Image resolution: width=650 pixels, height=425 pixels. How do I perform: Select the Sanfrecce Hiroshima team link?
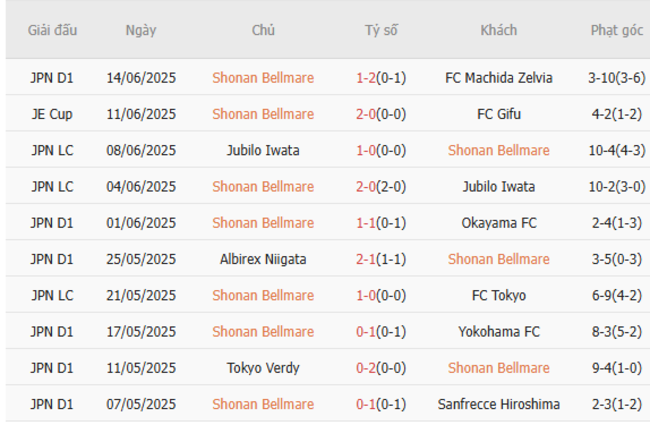point(498,404)
